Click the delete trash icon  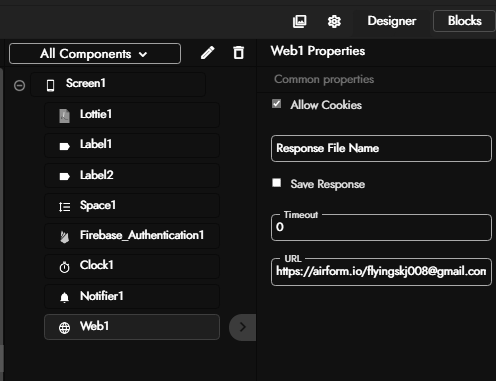pos(238,53)
